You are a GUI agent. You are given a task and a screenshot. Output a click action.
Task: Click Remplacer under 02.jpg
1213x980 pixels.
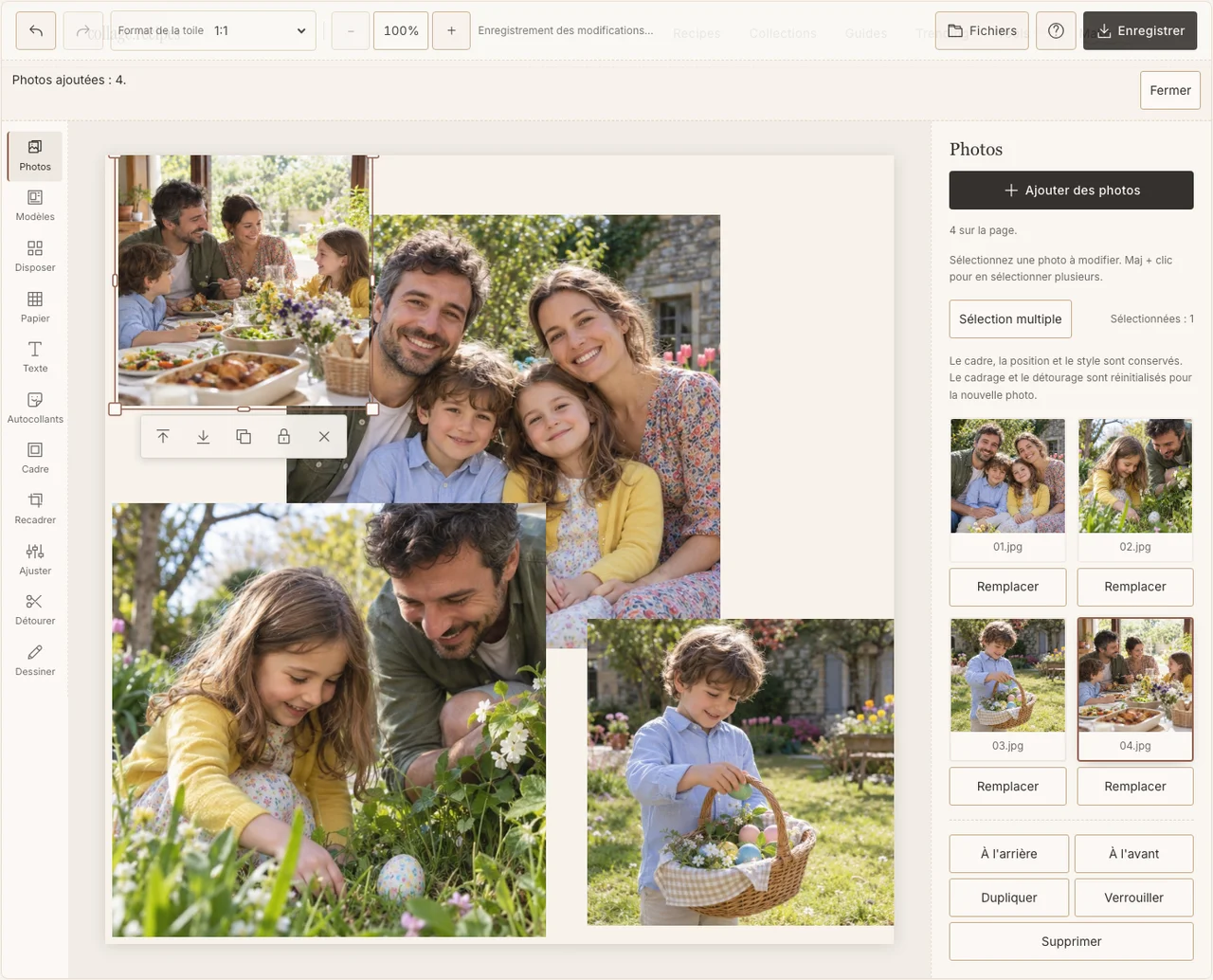click(1135, 588)
